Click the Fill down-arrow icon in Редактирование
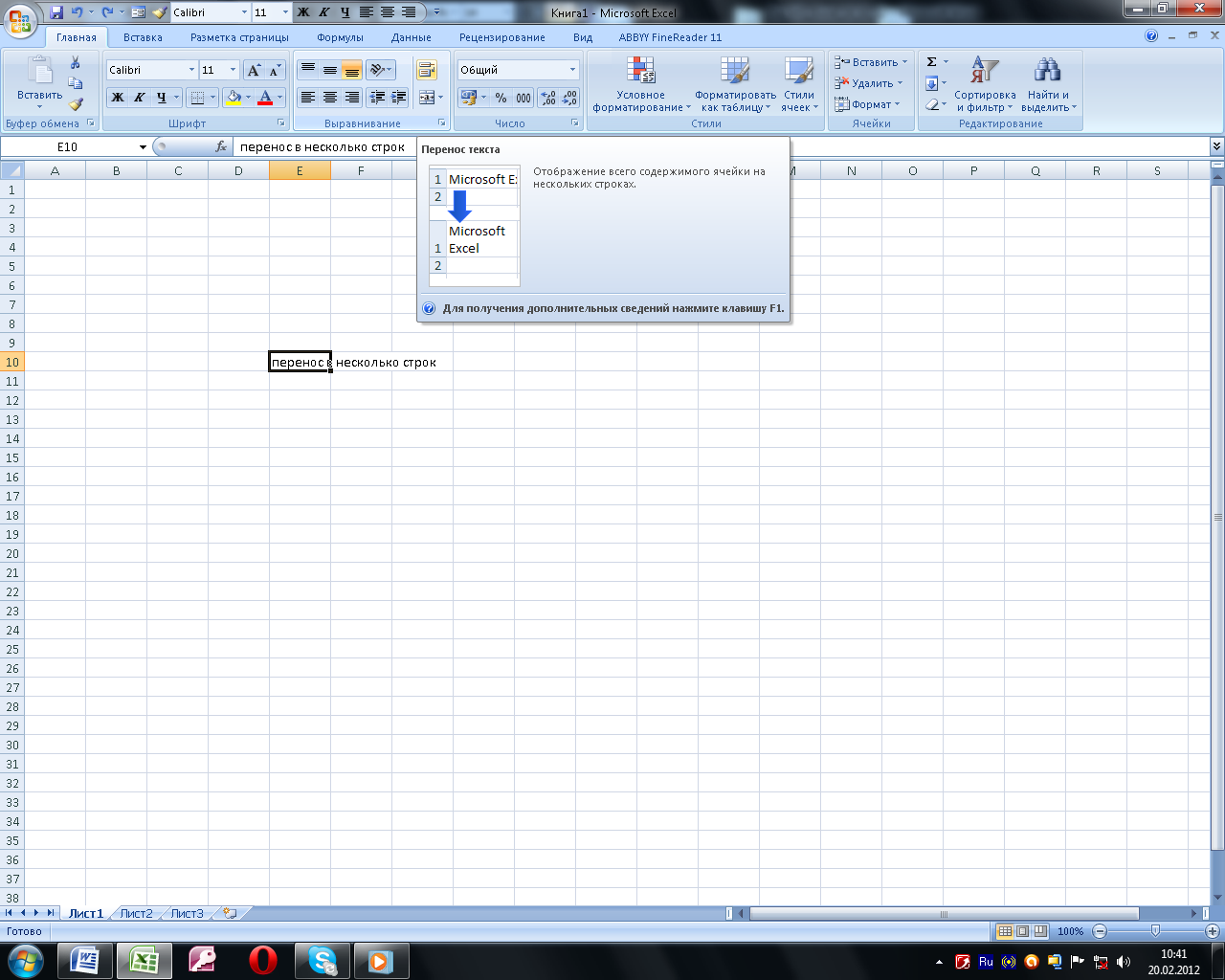This screenshot has height=980, width=1225. pos(931,83)
